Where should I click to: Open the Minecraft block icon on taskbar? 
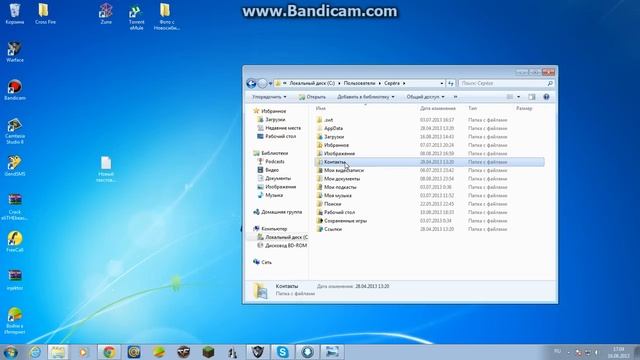pos(209,352)
